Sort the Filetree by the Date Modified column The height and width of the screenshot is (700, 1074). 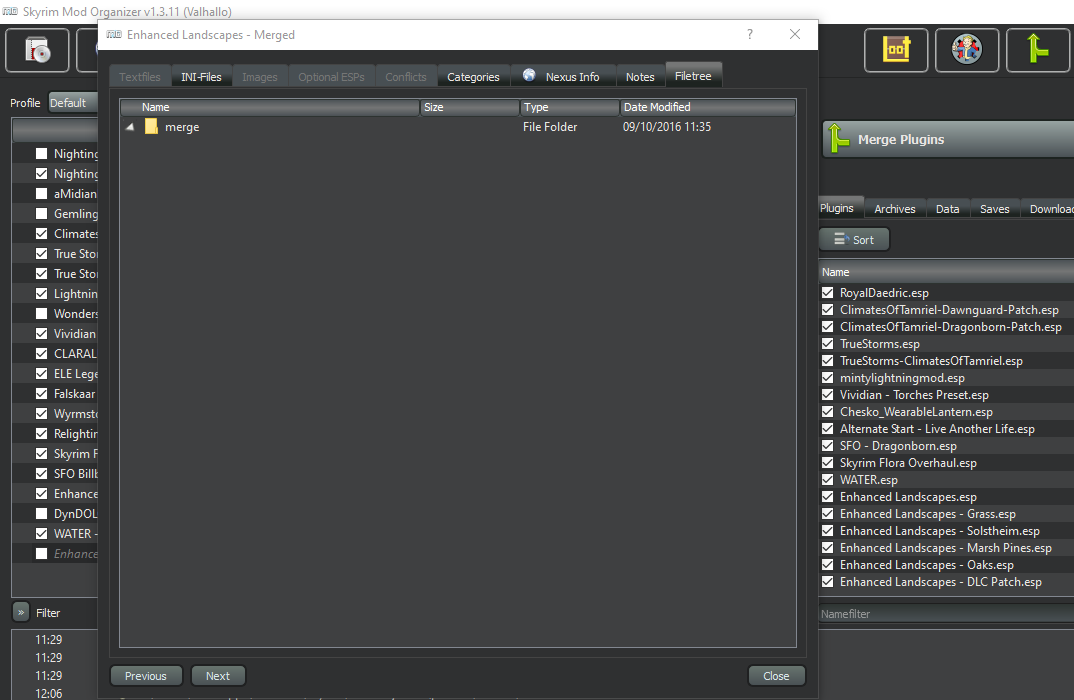tap(708, 107)
